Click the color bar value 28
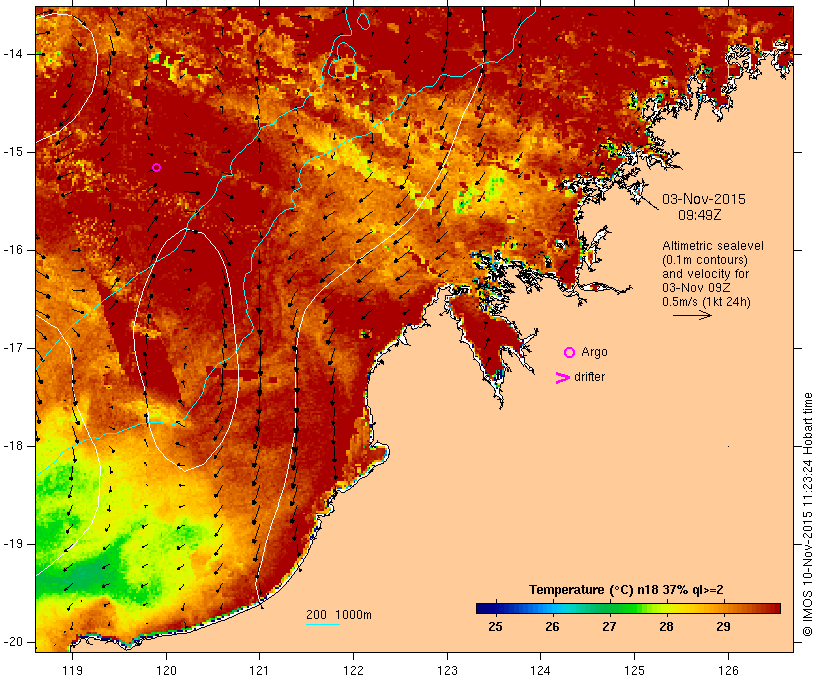This screenshot has height=680, width=820. 666,626
